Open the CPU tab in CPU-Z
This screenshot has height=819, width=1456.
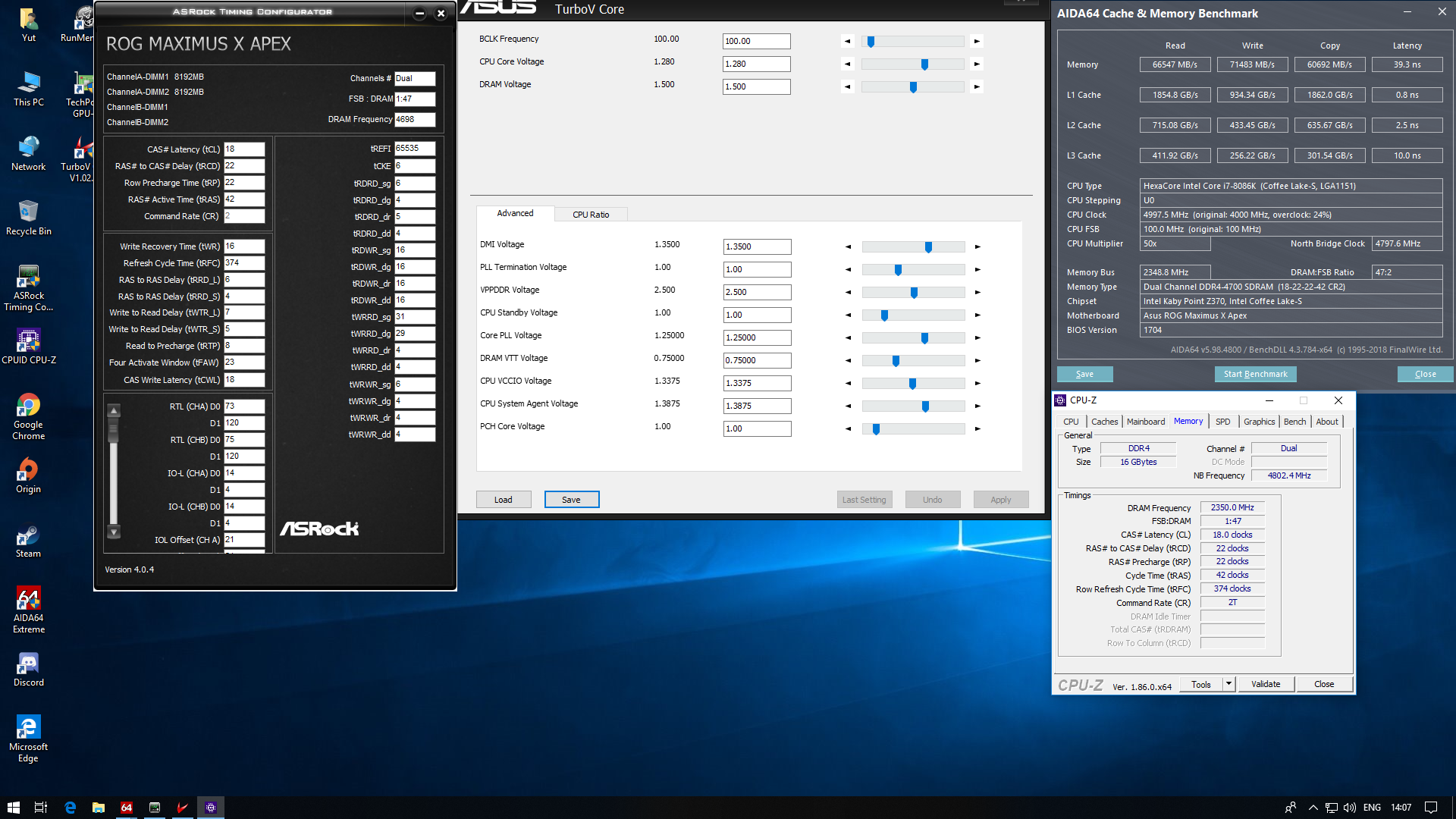tap(1071, 422)
